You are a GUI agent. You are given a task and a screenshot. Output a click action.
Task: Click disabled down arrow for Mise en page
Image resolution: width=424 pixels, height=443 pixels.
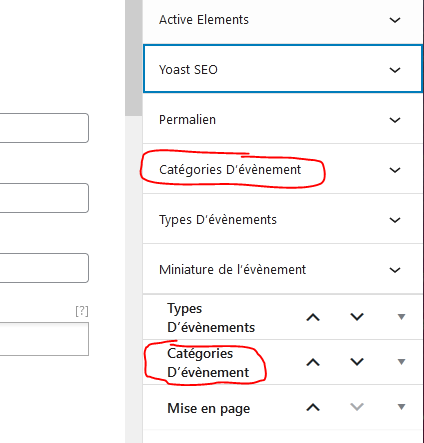pyautogui.click(x=357, y=407)
